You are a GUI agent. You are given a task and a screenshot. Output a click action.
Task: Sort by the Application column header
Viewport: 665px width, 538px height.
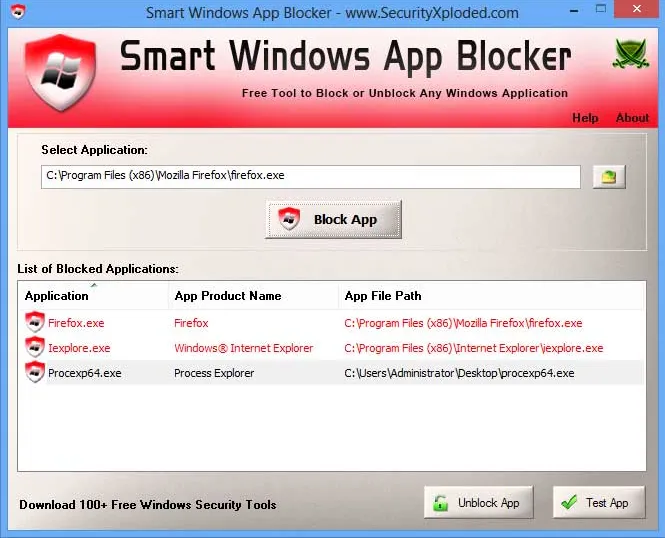(x=92, y=295)
